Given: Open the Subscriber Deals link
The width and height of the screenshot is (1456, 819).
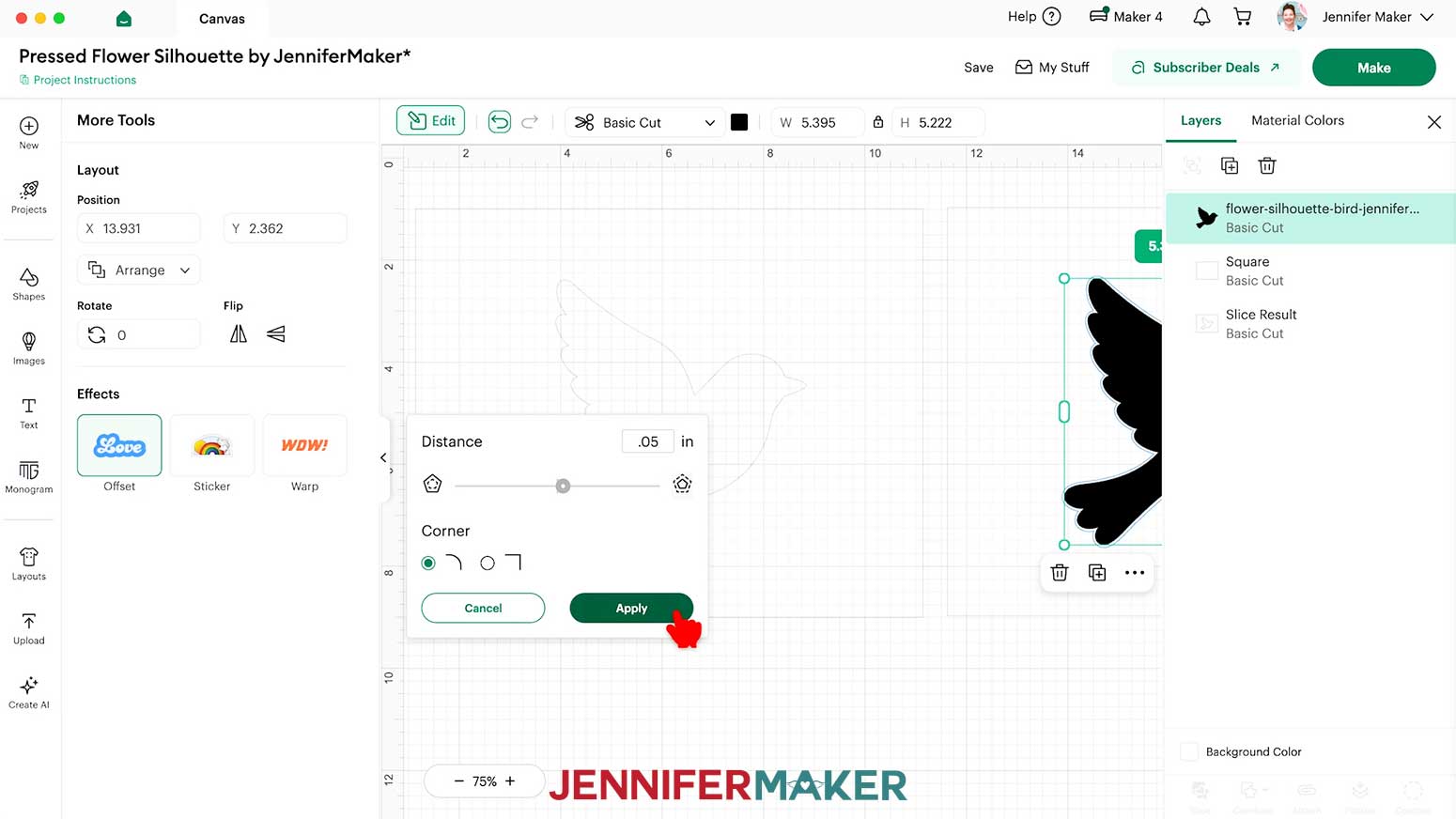Looking at the screenshot, I should (1206, 68).
